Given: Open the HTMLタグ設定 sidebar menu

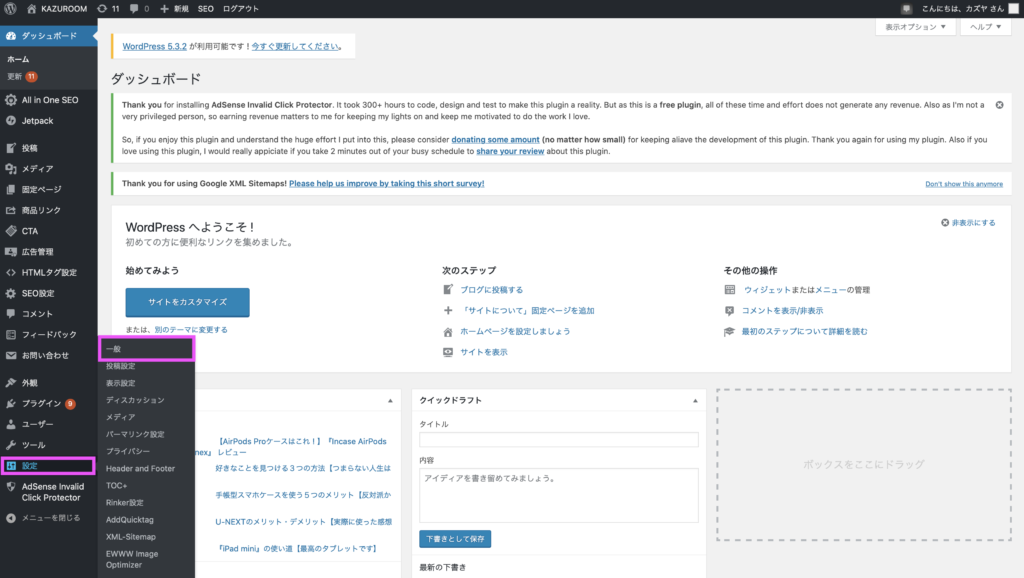Looking at the screenshot, I should [x=49, y=272].
